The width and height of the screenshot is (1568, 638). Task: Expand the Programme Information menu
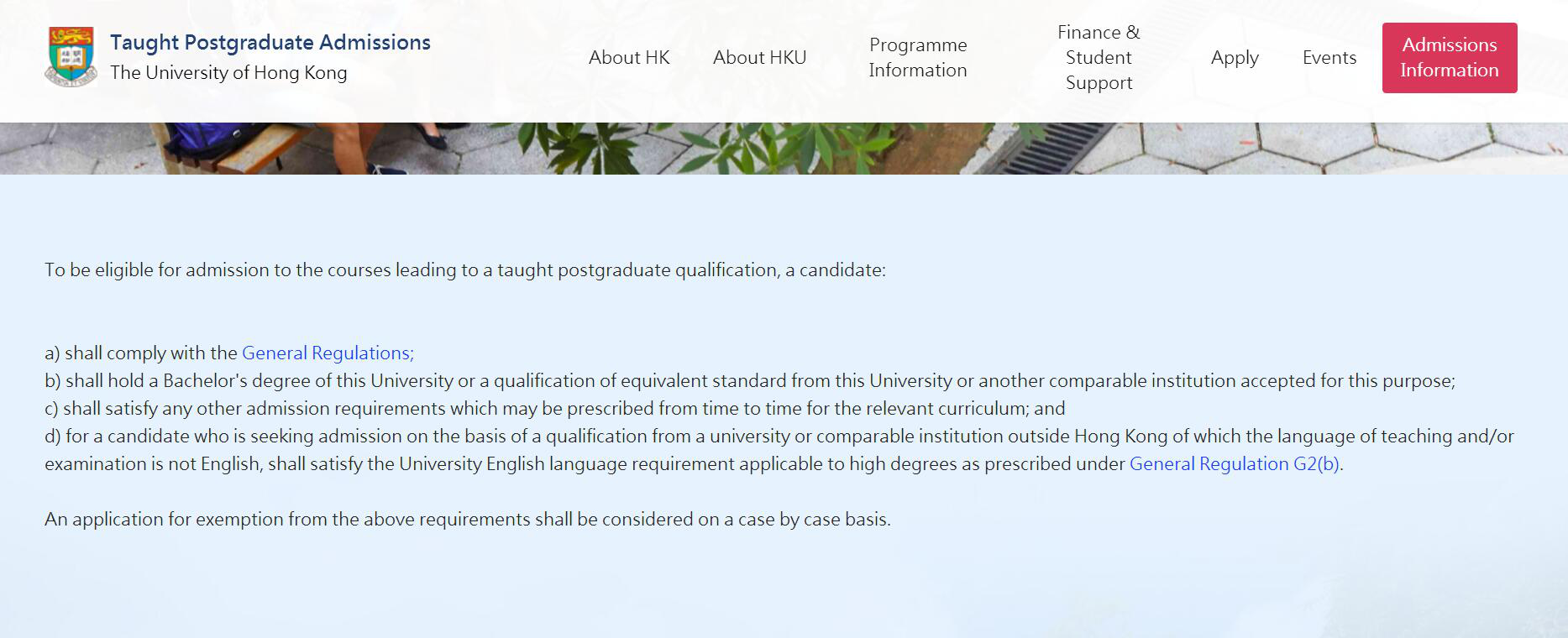pyautogui.click(x=917, y=58)
